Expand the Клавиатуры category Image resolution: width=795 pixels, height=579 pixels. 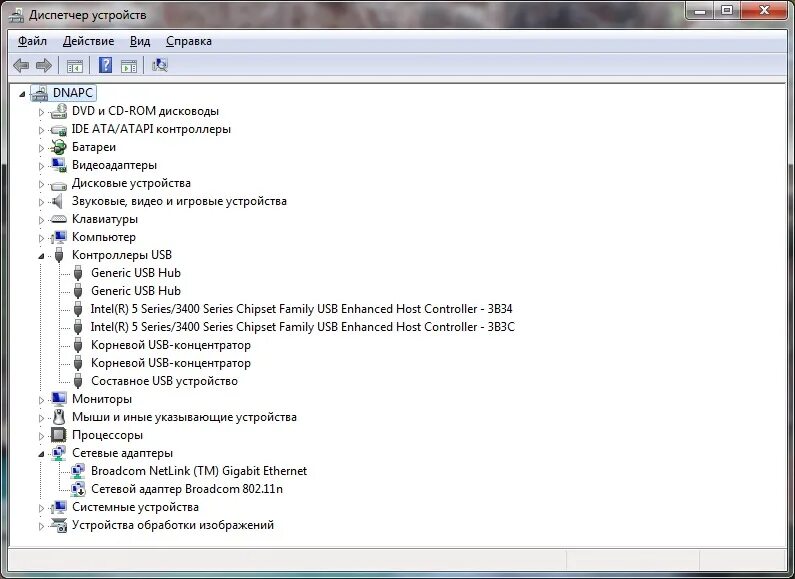coord(42,220)
